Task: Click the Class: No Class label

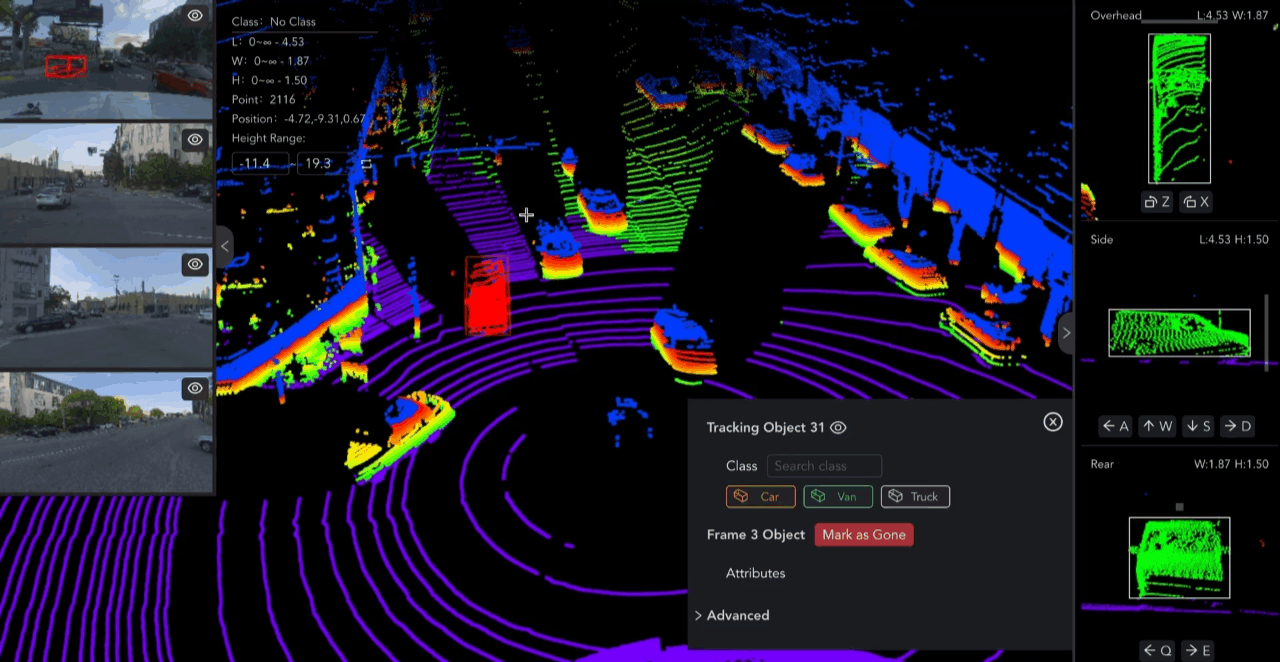Action: click(274, 21)
